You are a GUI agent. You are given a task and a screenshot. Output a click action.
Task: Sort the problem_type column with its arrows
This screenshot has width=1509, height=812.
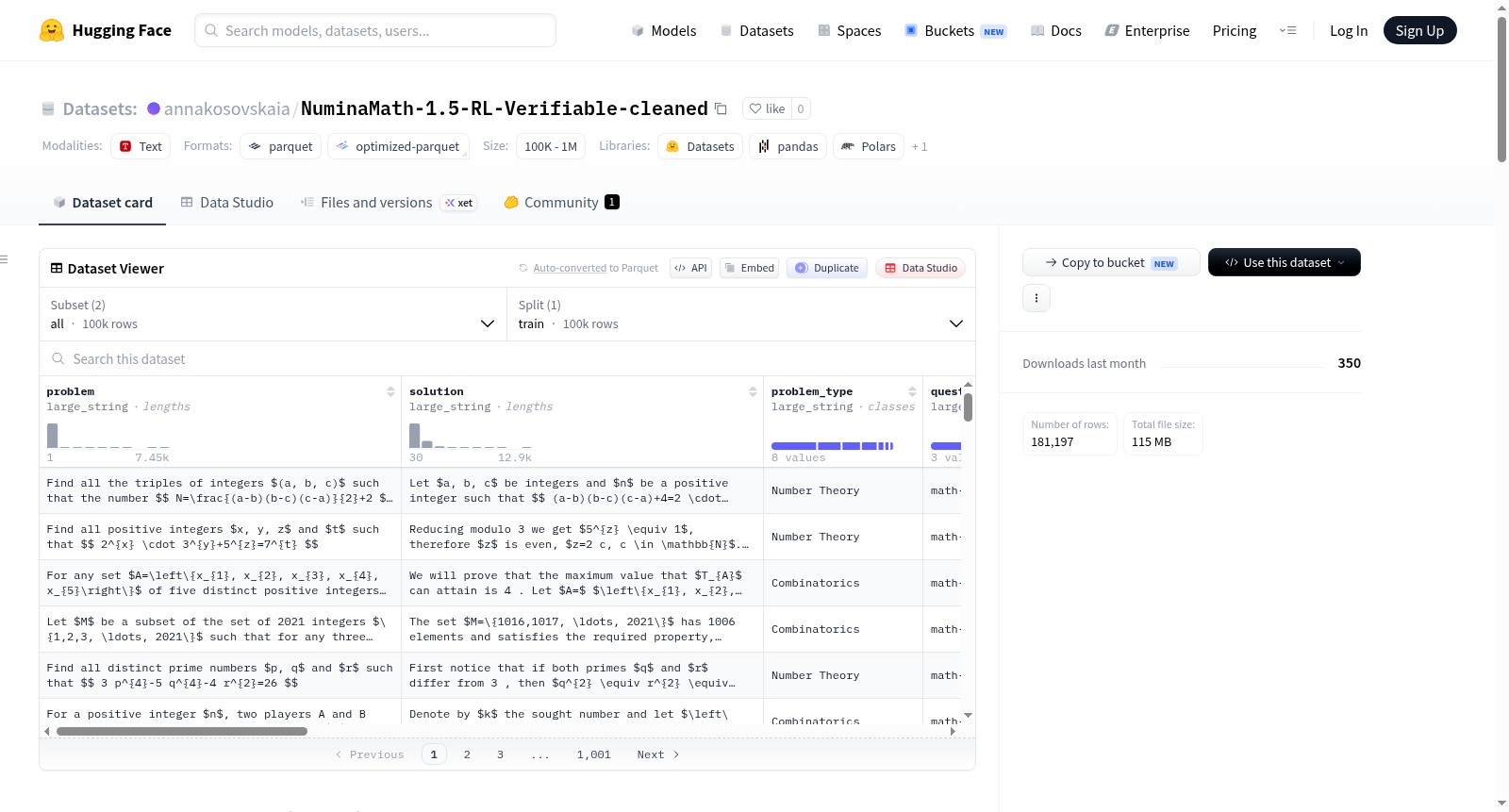912,391
